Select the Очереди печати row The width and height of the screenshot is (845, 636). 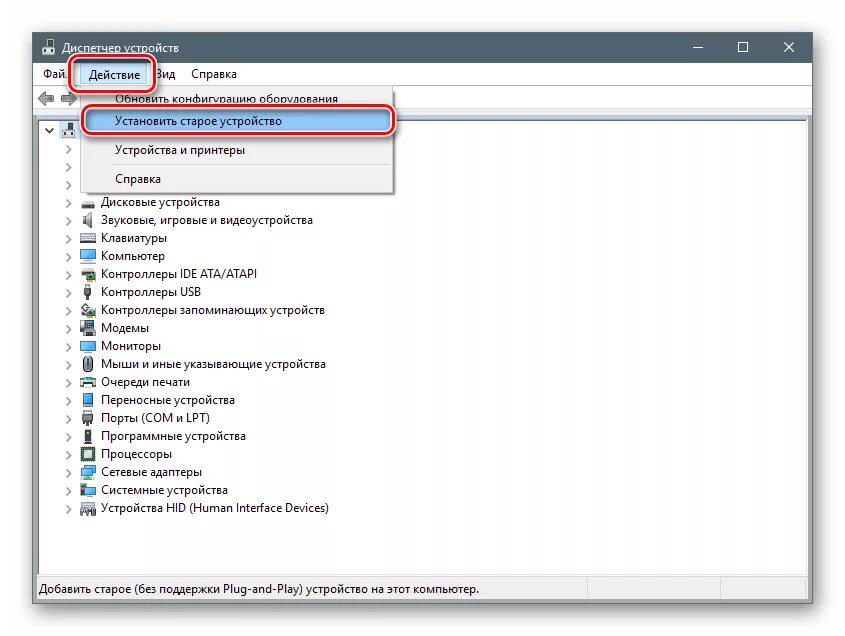pos(145,382)
